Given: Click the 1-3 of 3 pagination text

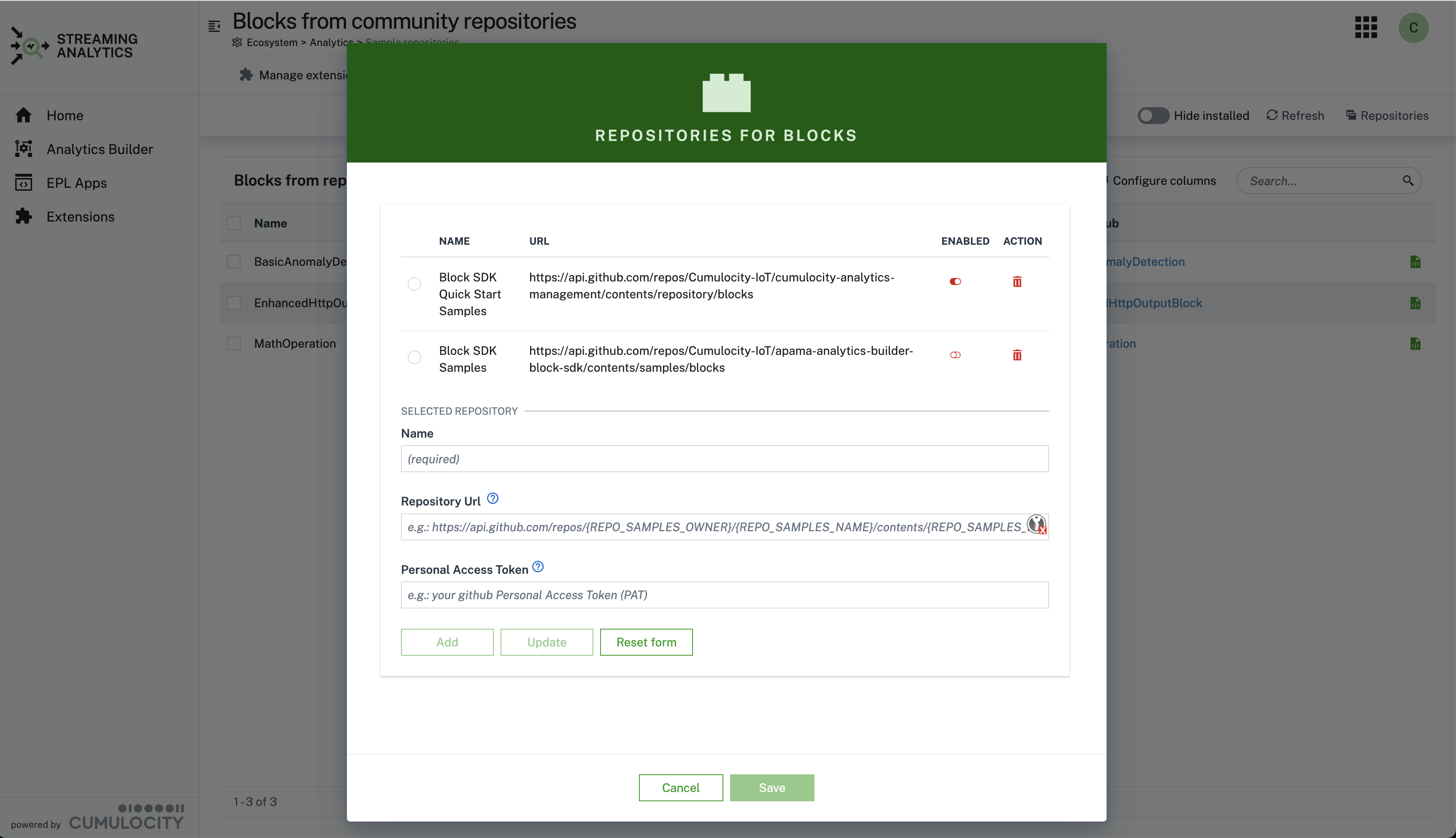Looking at the screenshot, I should [x=255, y=802].
